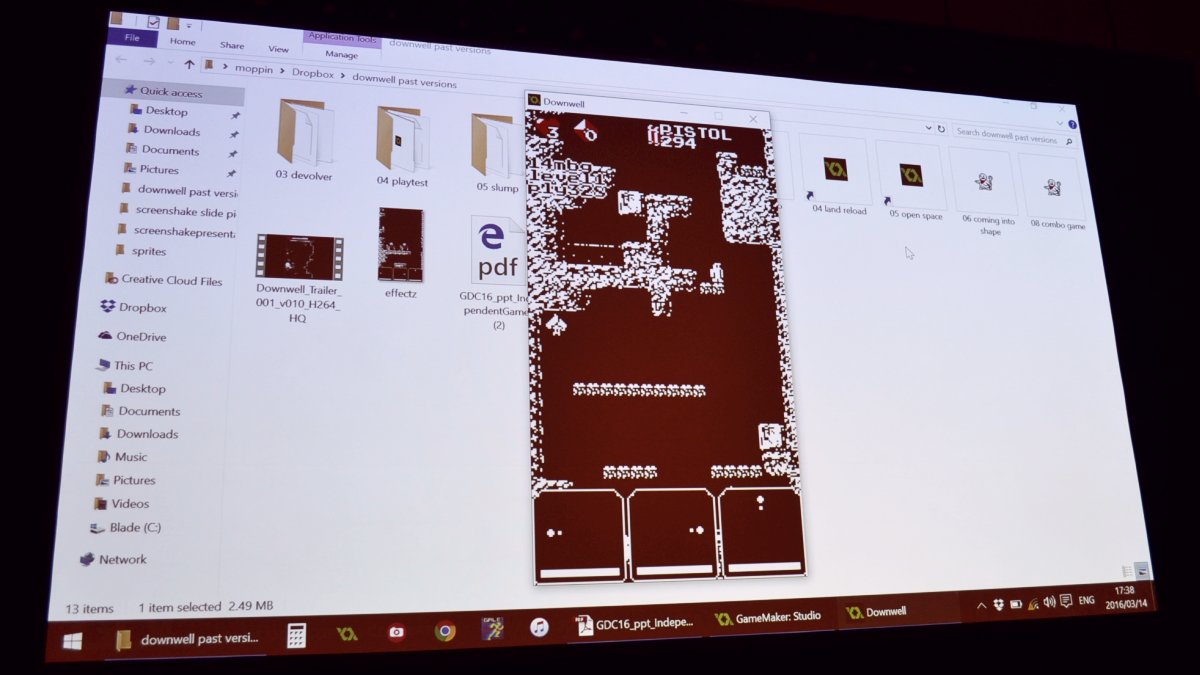Image resolution: width=1200 pixels, height=675 pixels.
Task: Open the View ribbon tab
Action: 278,48
